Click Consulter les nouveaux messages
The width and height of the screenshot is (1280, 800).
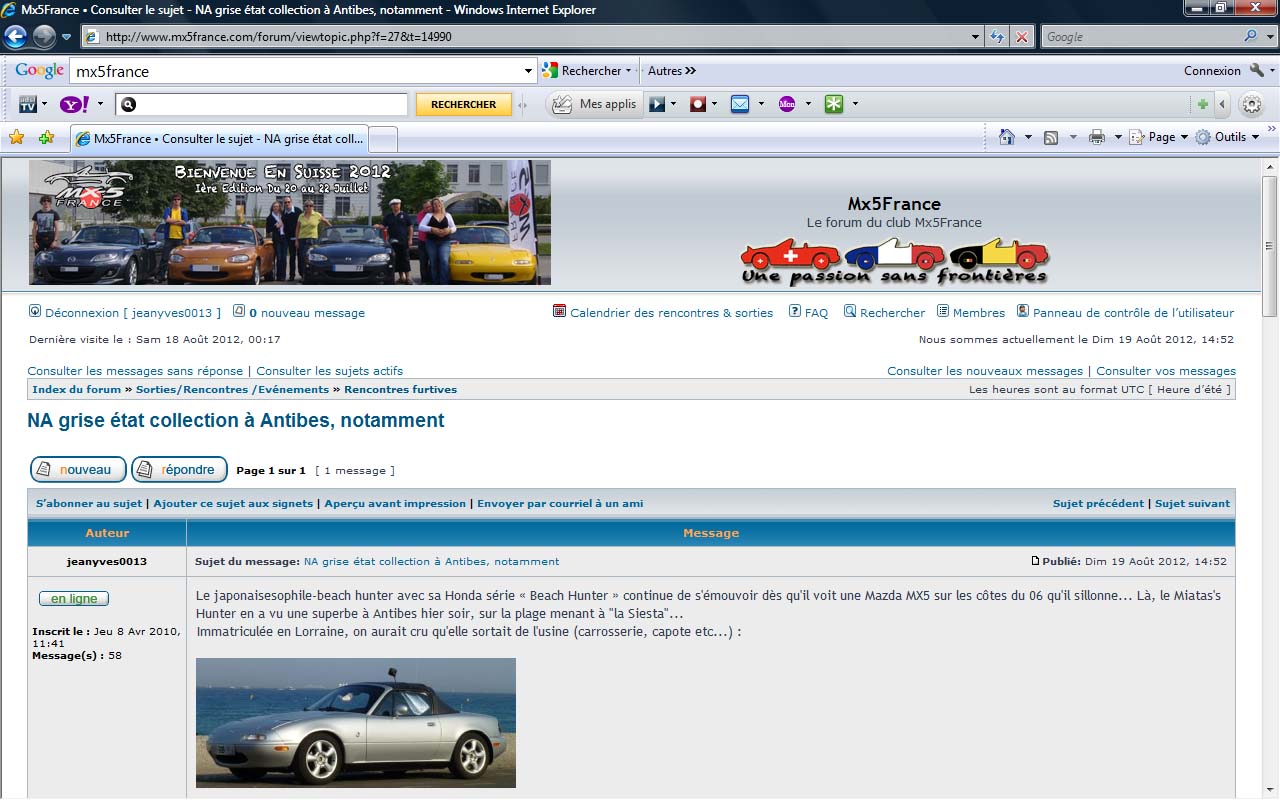coord(985,371)
